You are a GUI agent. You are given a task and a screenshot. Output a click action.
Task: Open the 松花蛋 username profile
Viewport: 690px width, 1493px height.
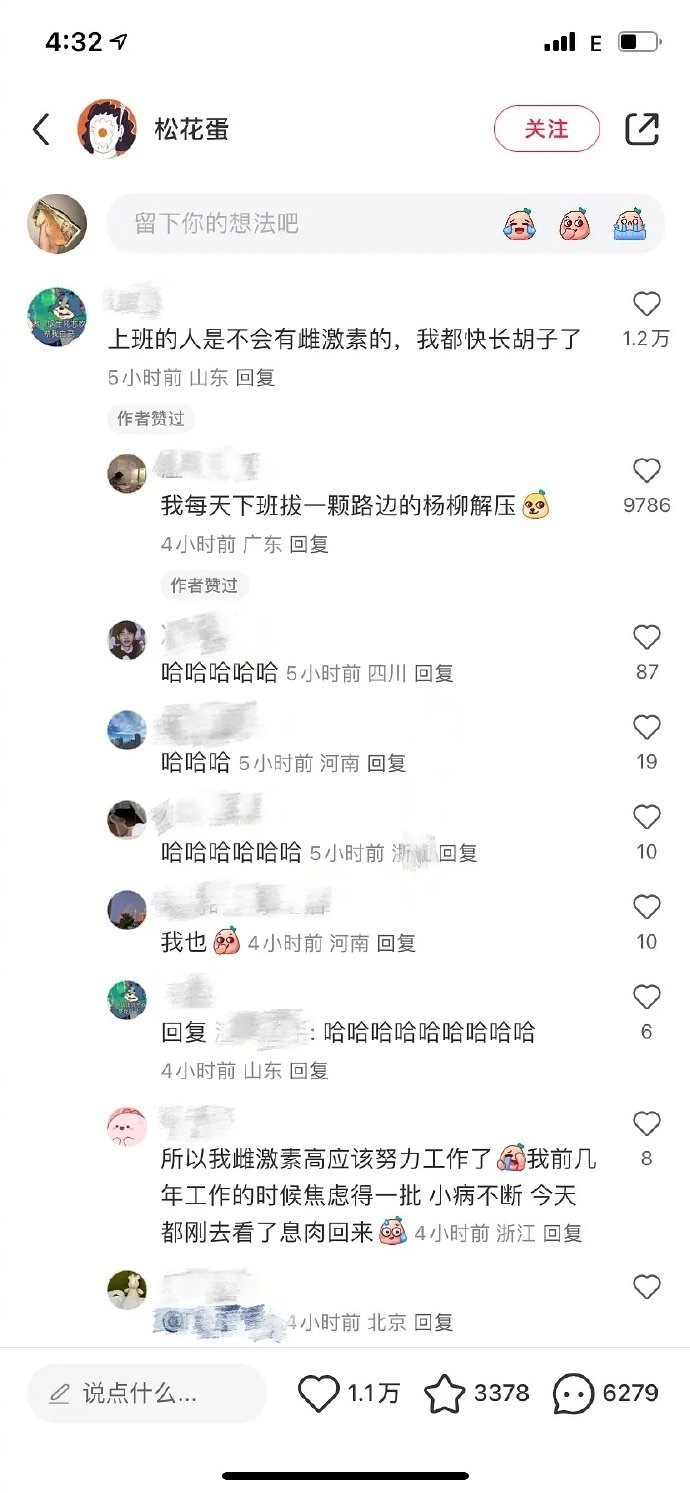(192, 129)
